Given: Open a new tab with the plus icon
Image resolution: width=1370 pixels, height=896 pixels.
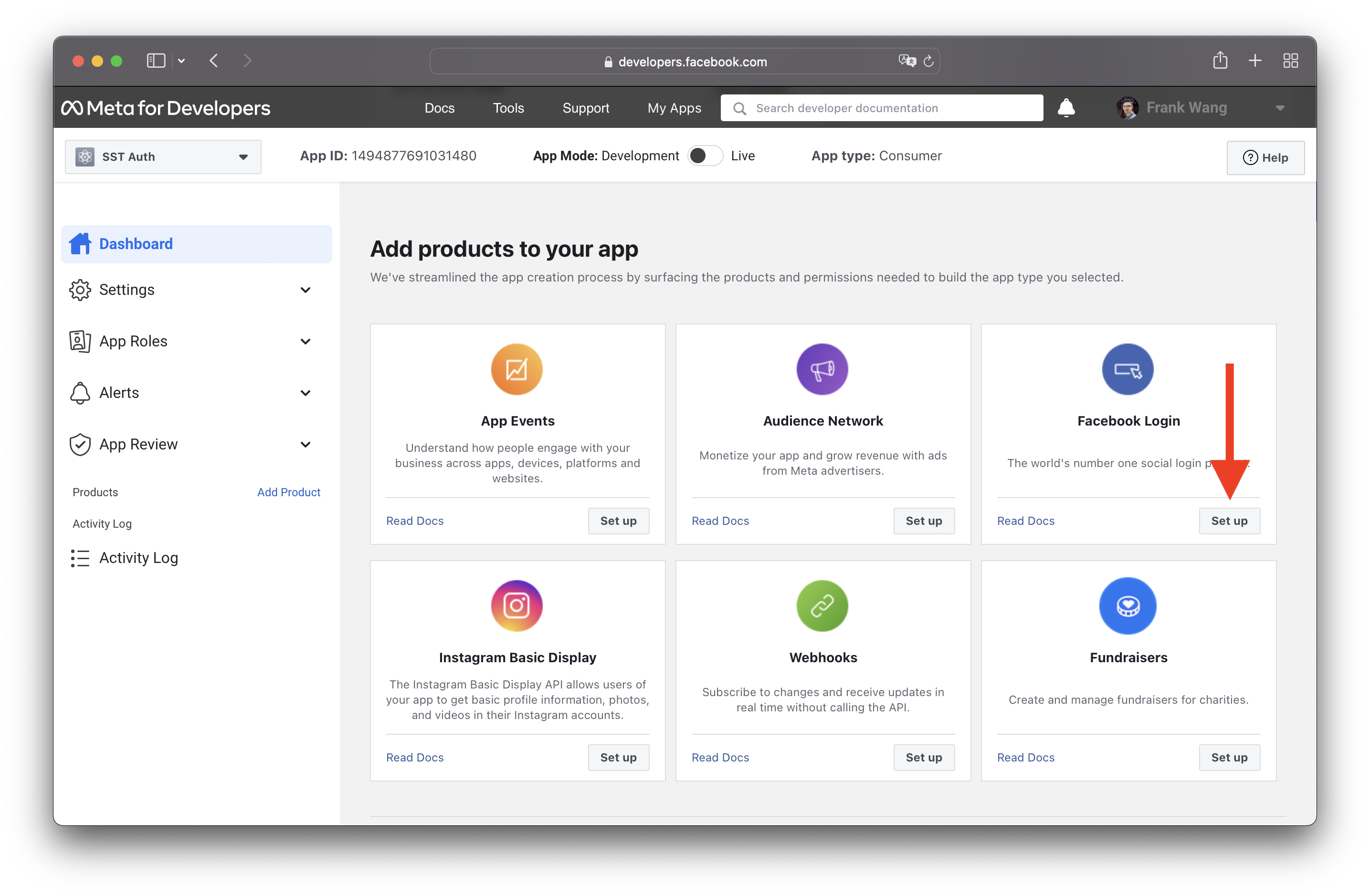Looking at the screenshot, I should tap(1255, 61).
